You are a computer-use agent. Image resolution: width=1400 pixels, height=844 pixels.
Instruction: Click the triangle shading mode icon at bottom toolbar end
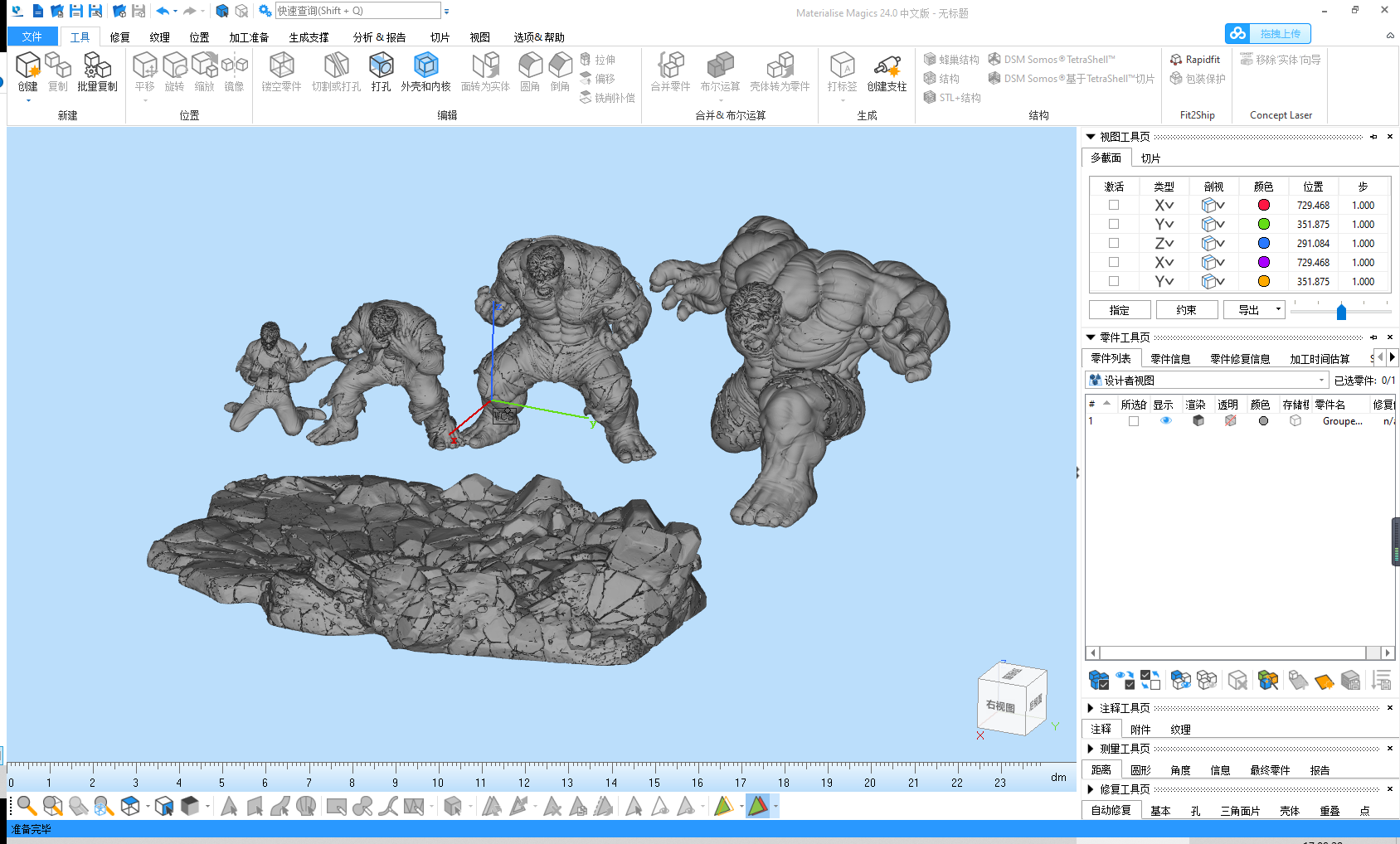(x=757, y=806)
